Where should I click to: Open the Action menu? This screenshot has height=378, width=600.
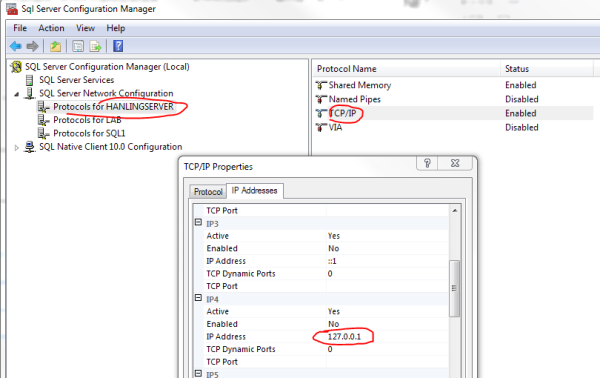pyautogui.click(x=51, y=28)
